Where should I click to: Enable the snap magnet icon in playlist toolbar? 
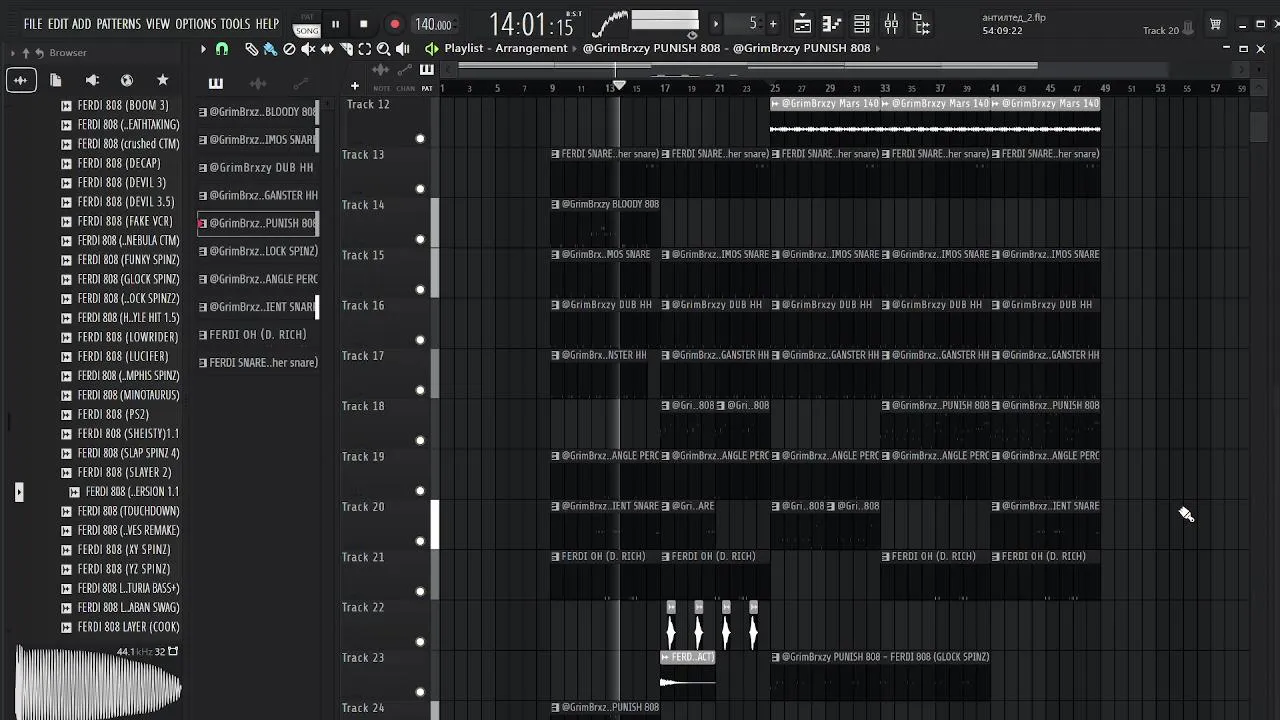[222, 48]
